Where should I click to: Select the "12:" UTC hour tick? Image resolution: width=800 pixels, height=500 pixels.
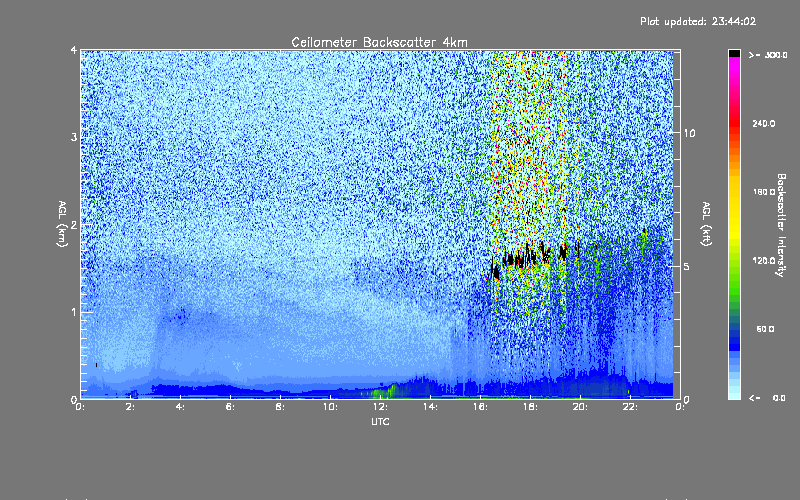381,407
